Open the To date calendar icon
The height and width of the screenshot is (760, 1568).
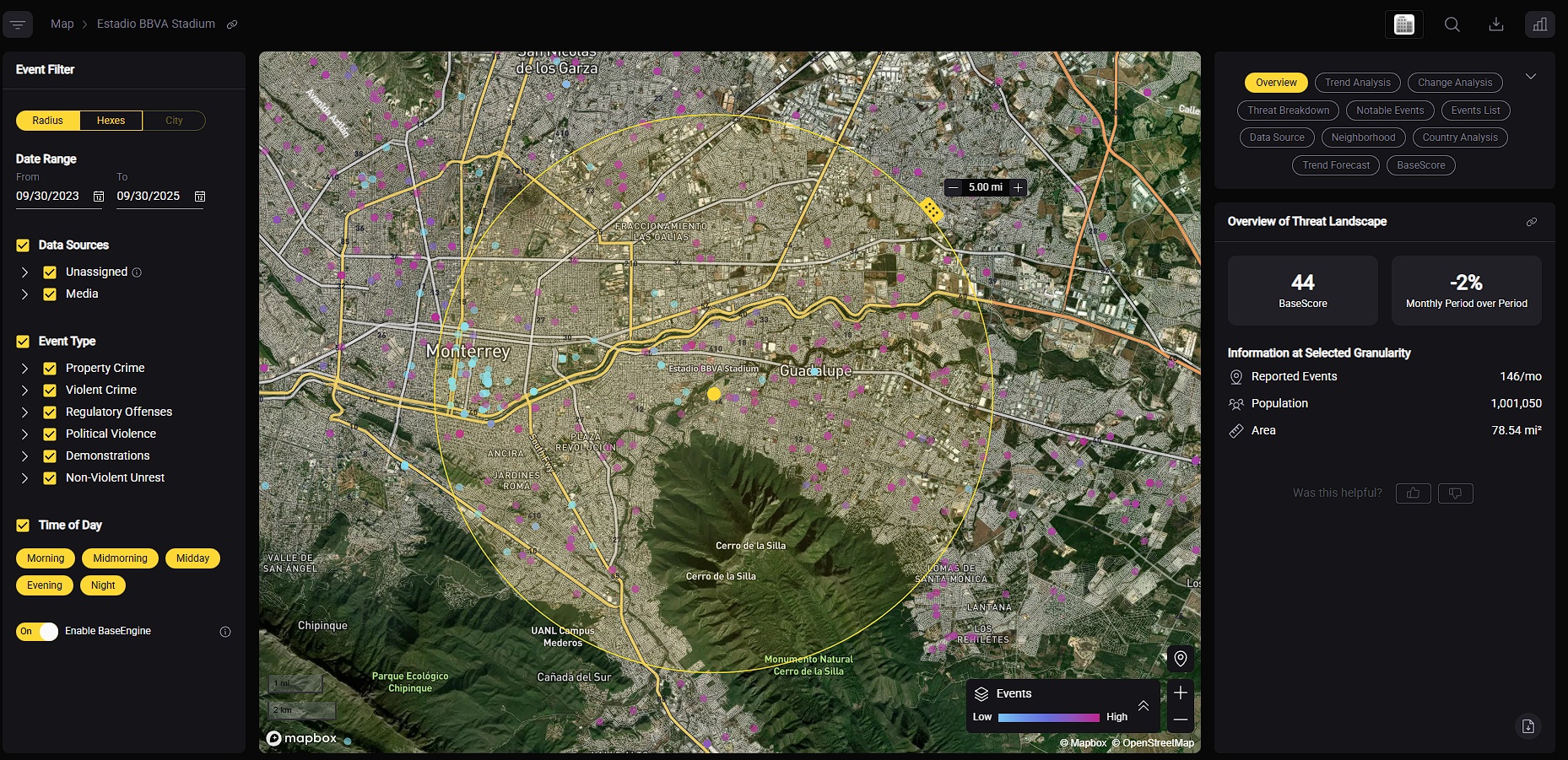(x=200, y=197)
